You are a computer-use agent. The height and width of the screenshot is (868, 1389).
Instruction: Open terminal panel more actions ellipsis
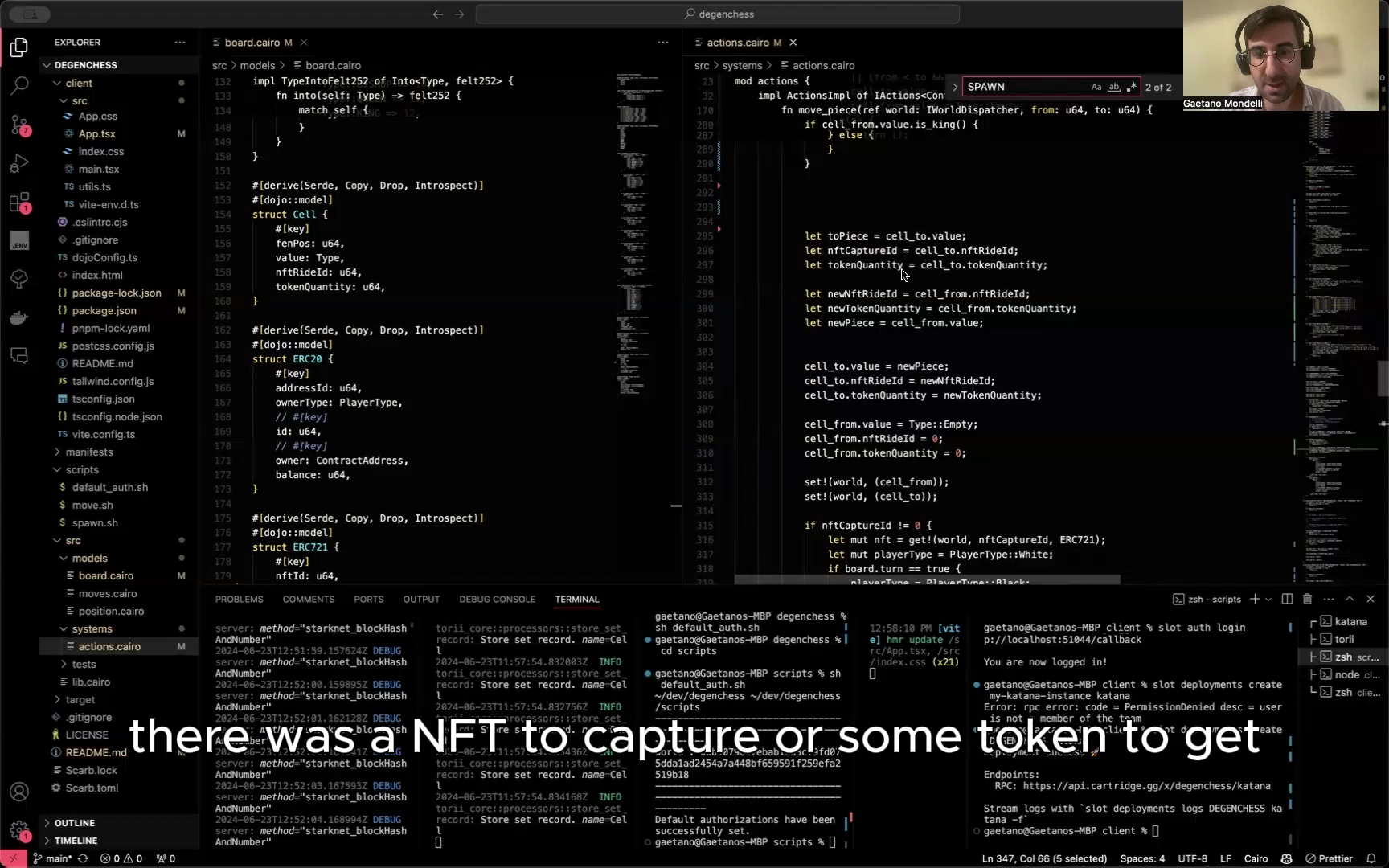pyautogui.click(x=1329, y=599)
